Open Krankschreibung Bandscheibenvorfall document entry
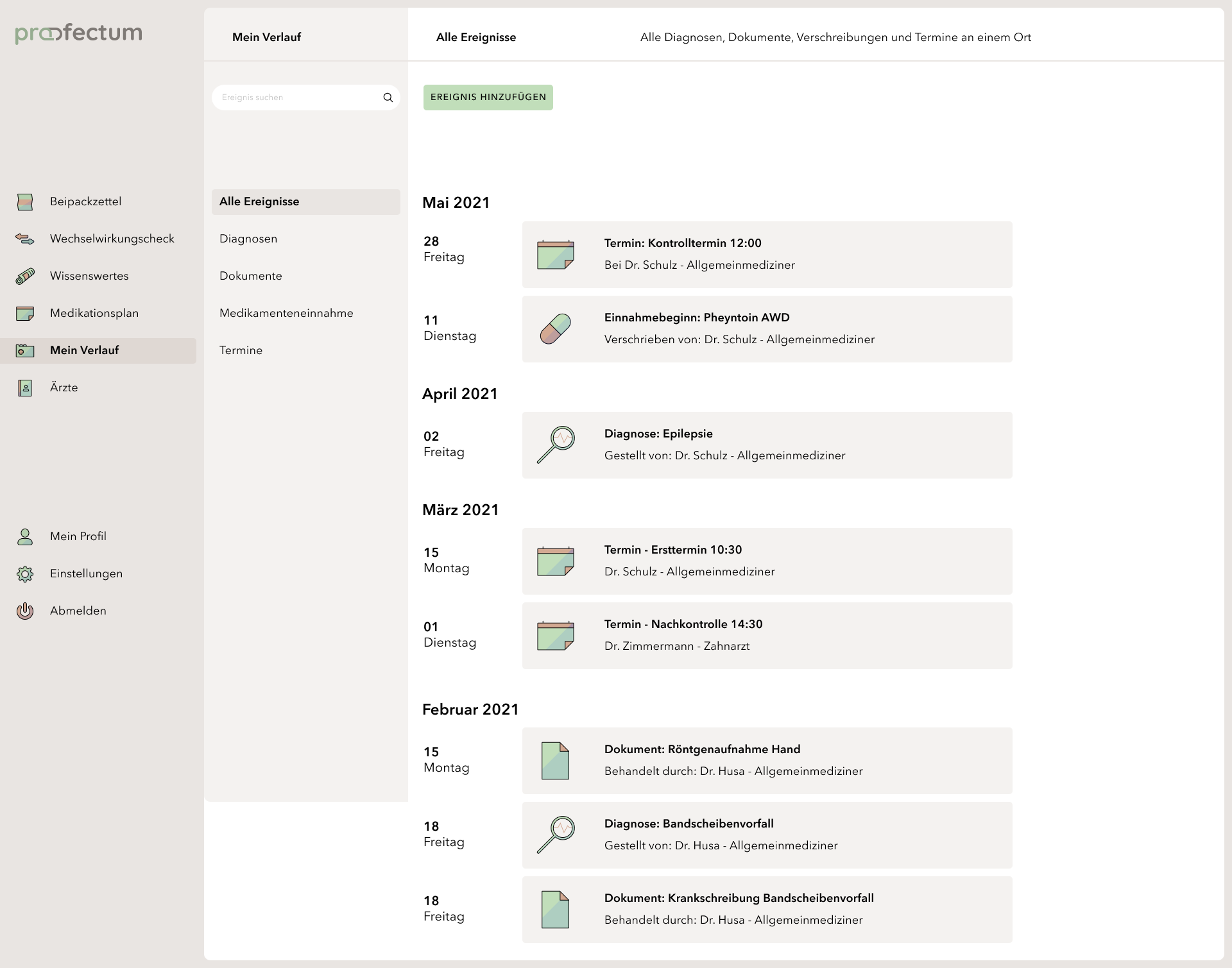 [x=767, y=910]
